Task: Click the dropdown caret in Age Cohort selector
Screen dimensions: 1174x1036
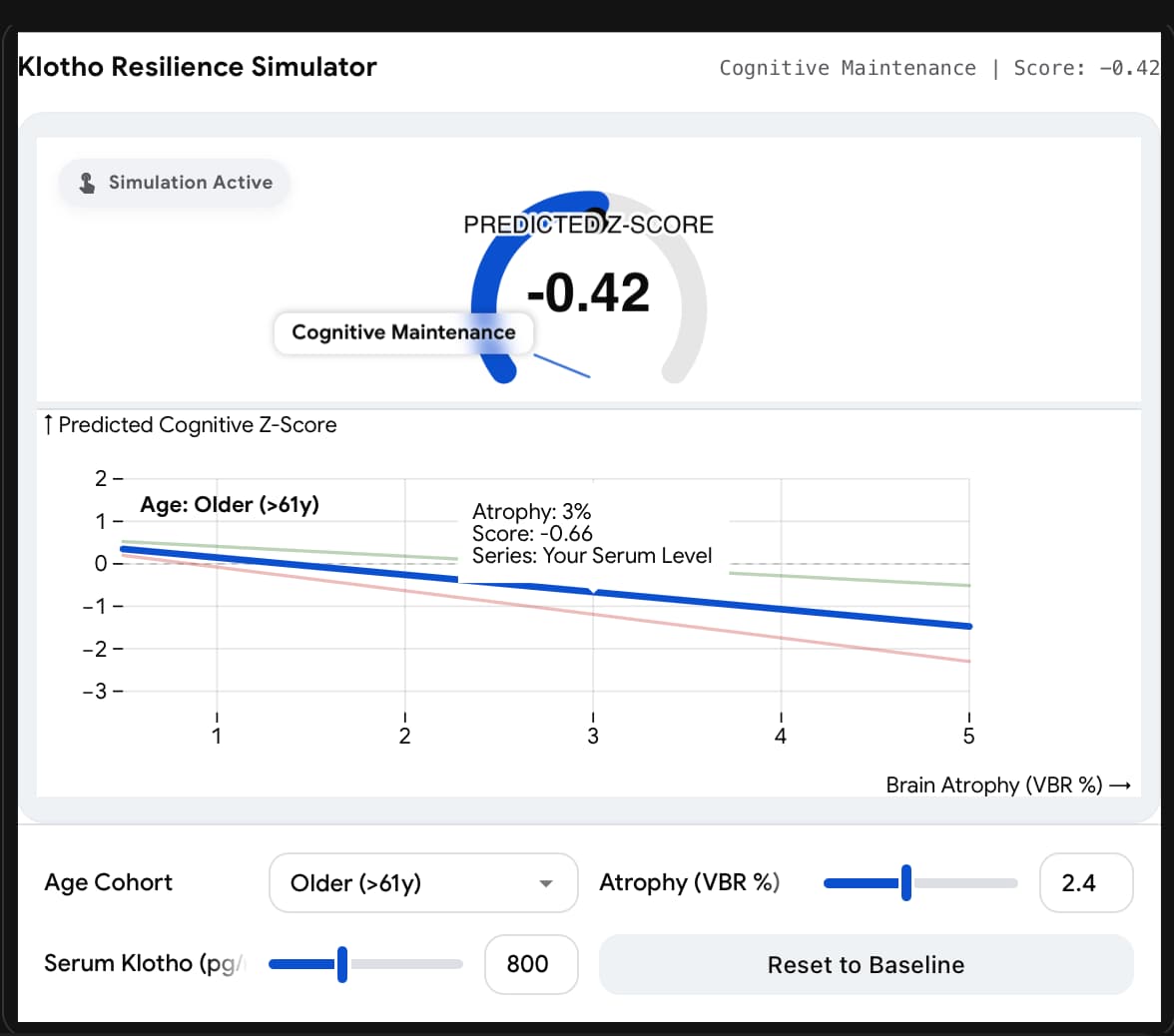Action: 545,883
